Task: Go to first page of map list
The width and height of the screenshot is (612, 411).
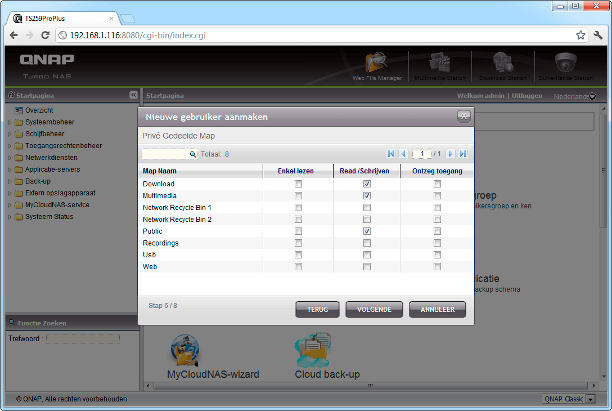Action: pyautogui.click(x=391, y=154)
